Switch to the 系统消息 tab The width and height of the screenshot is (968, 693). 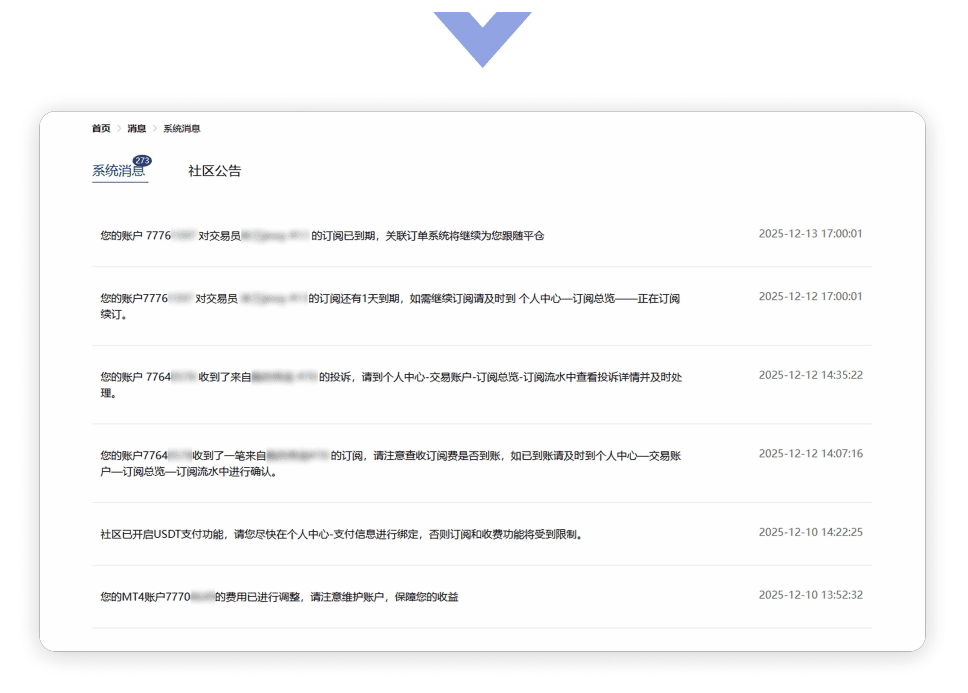tap(118, 171)
